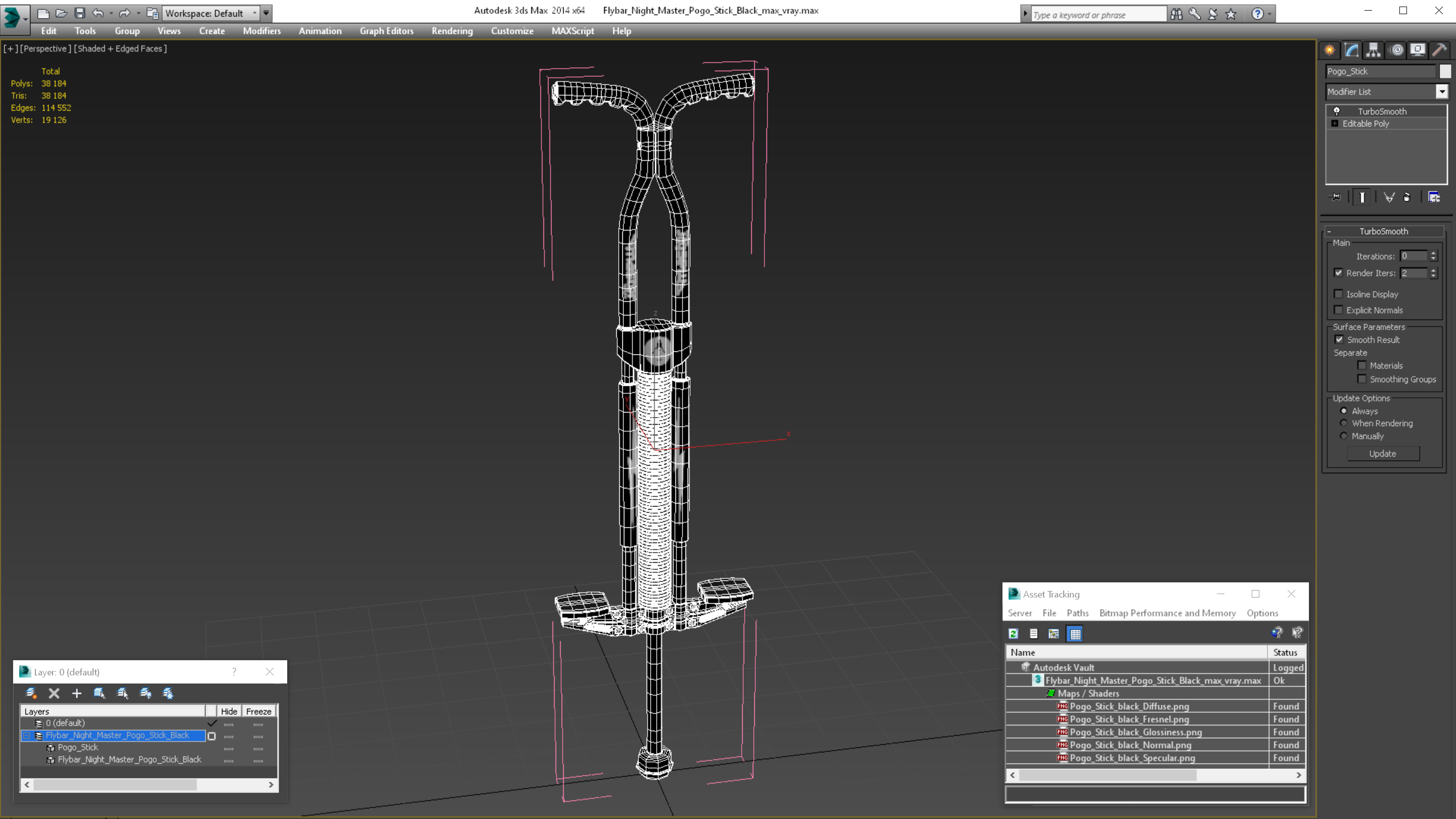
Task: Enable the Isoline Display checkbox
Action: coord(1338,294)
